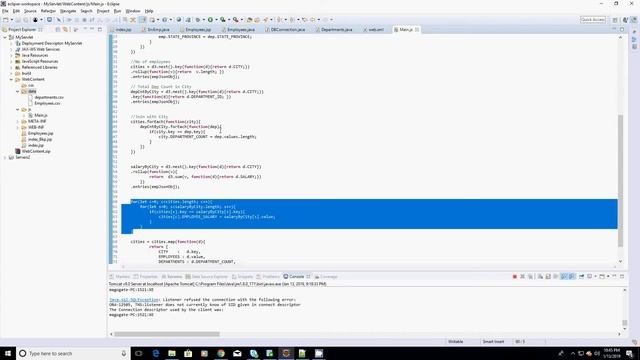640x360 pixels.
Task: Expand the Referenced Libraries node
Action: 11,67
